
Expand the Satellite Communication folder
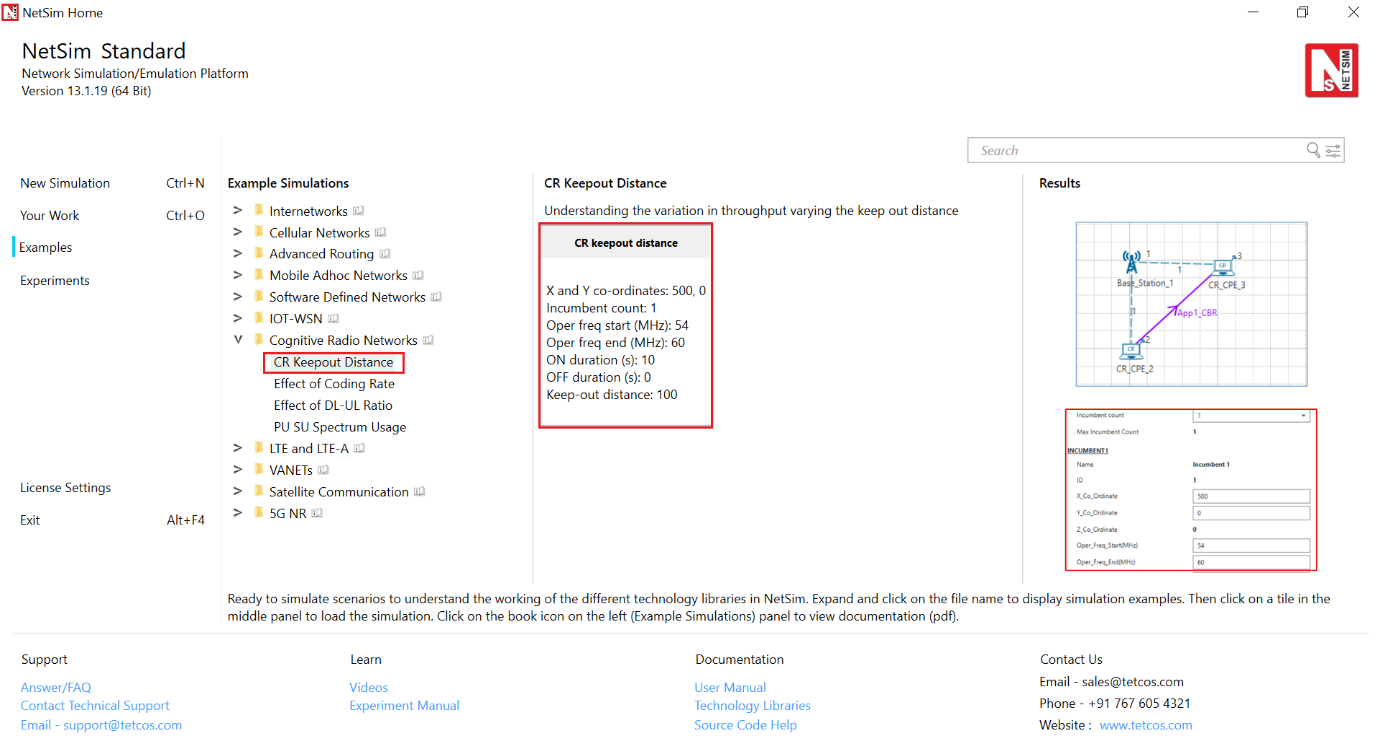point(238,492)
